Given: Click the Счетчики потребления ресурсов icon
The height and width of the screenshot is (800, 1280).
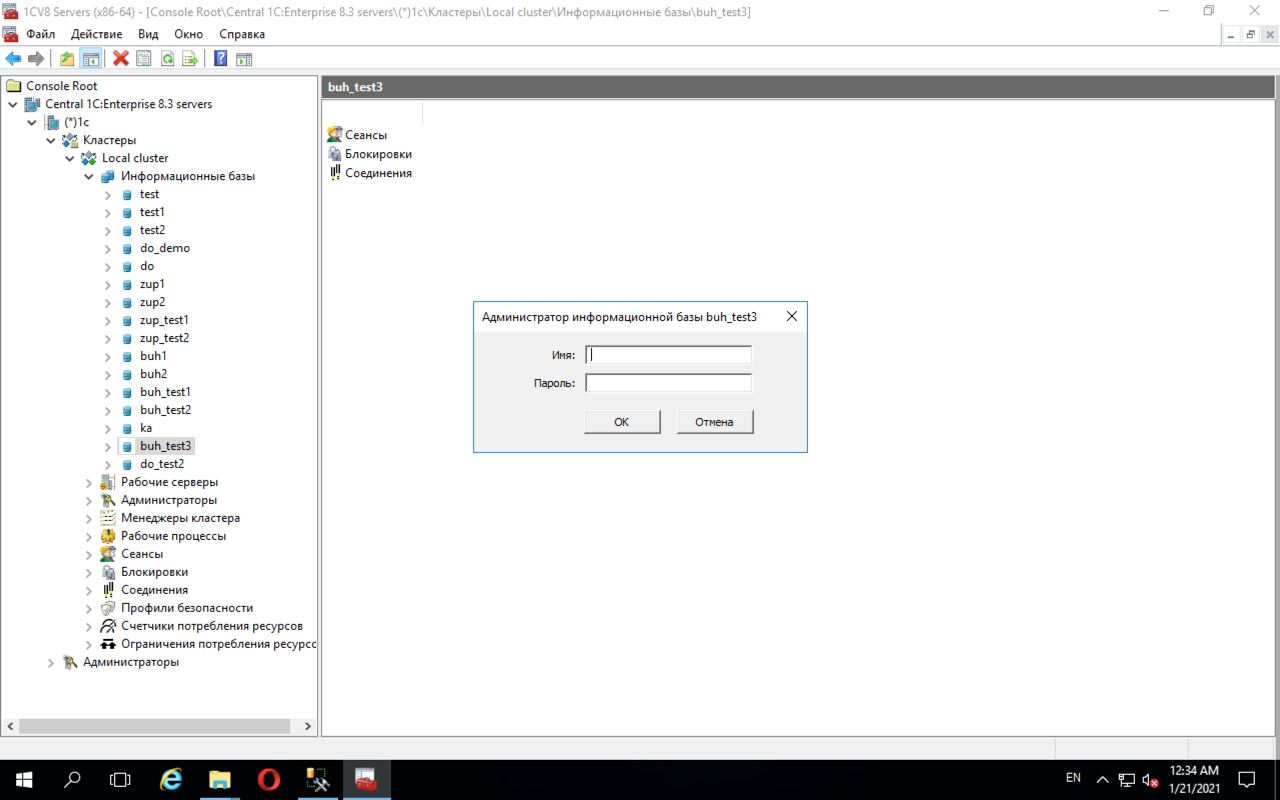Looking at the screenshot, I should point(108,626).
